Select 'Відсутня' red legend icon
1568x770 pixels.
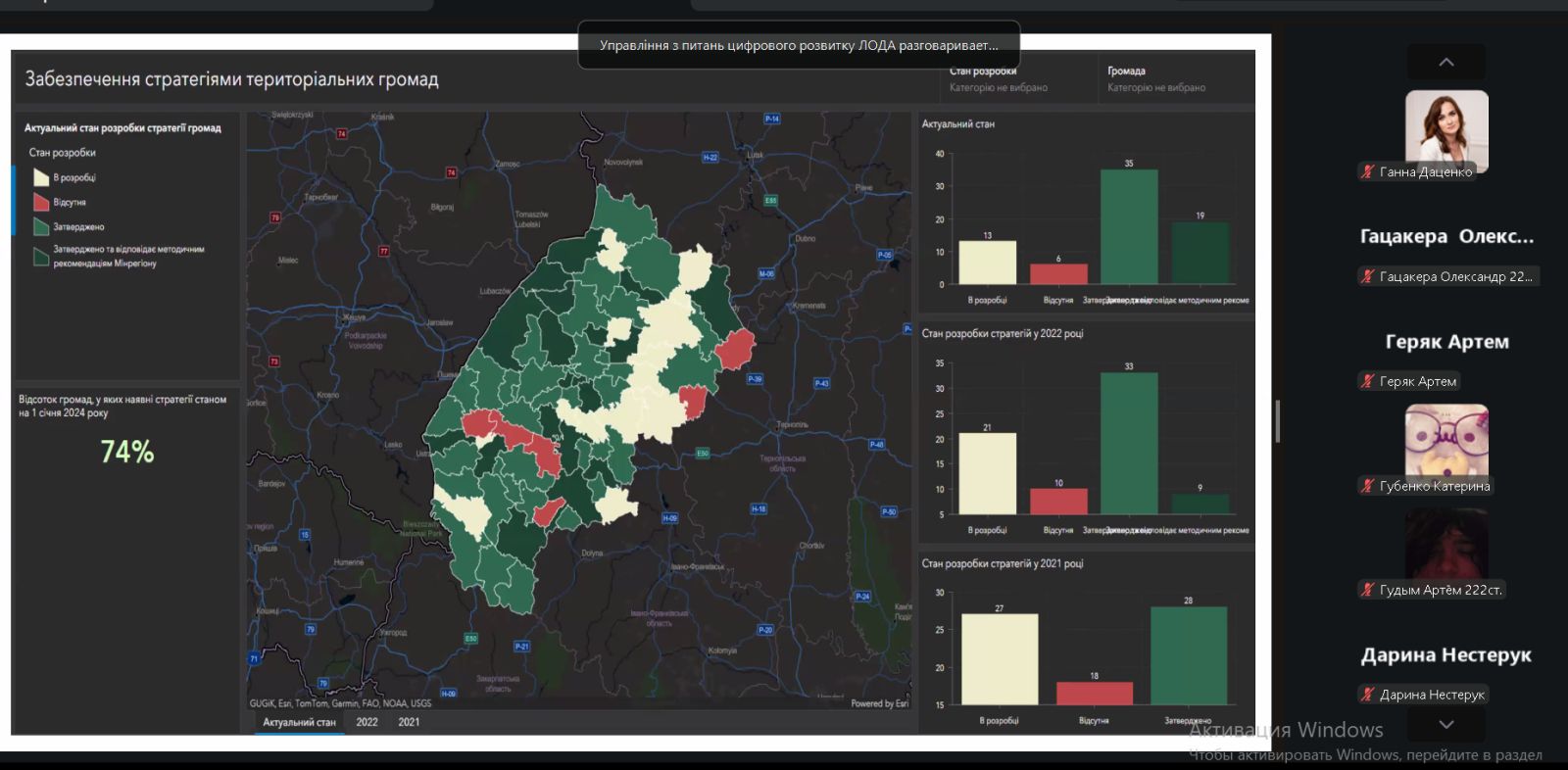41,202
